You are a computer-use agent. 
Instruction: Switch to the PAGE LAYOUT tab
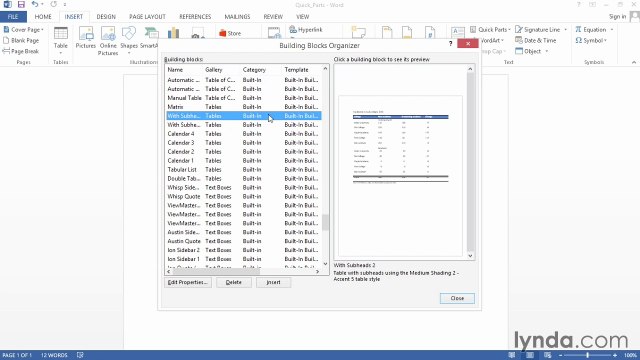(147, 17)
